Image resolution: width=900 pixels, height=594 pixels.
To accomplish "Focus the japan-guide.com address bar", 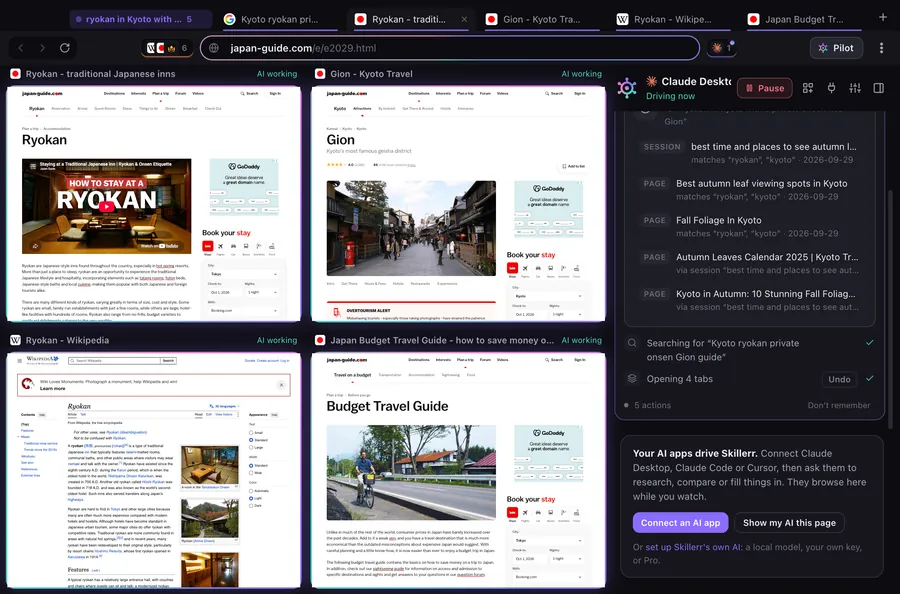I will pos(449,48).
